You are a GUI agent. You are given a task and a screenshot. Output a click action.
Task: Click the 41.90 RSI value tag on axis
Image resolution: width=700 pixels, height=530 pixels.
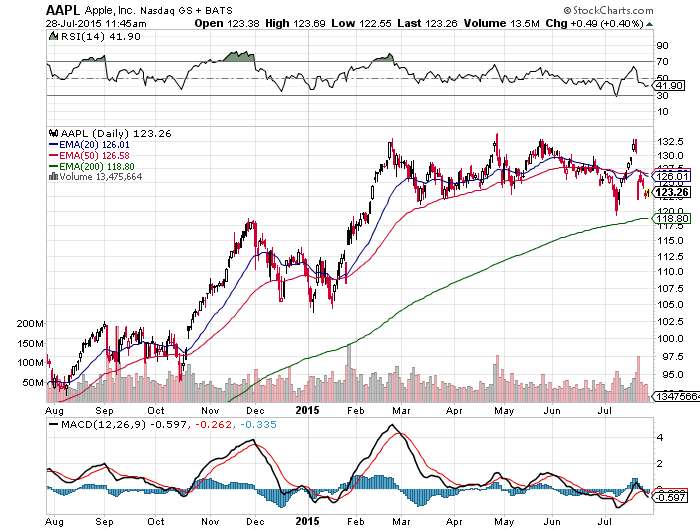click(x=670, y=85)
